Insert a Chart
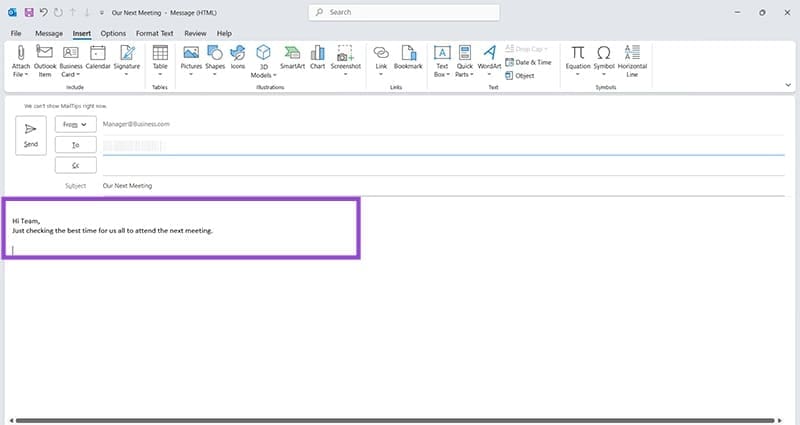 coord(317,57)
